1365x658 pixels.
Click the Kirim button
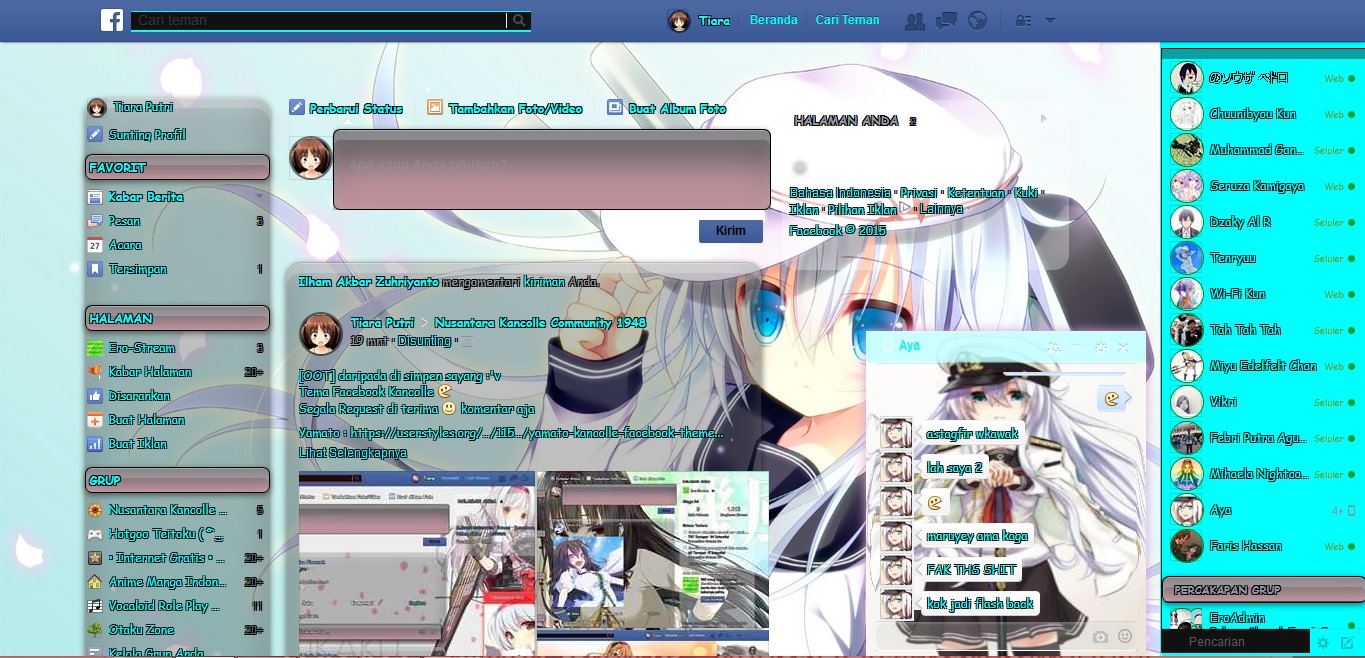730,231
